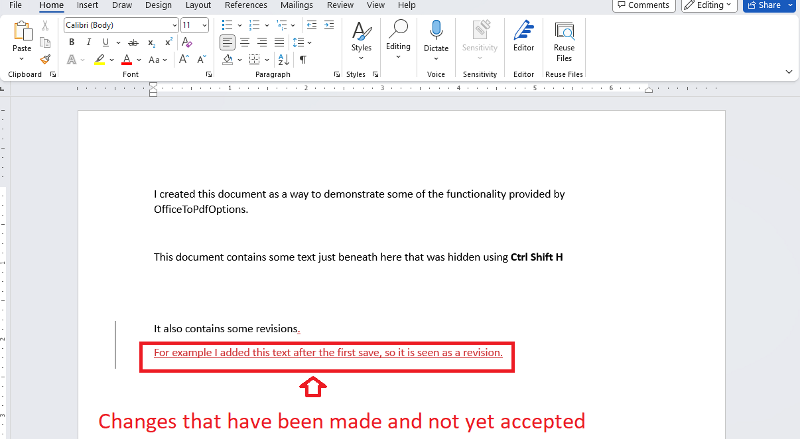The height and width of the screenshot is (439, 800).
Task: Open line and paragraph spacing icon
Action: 298,42
